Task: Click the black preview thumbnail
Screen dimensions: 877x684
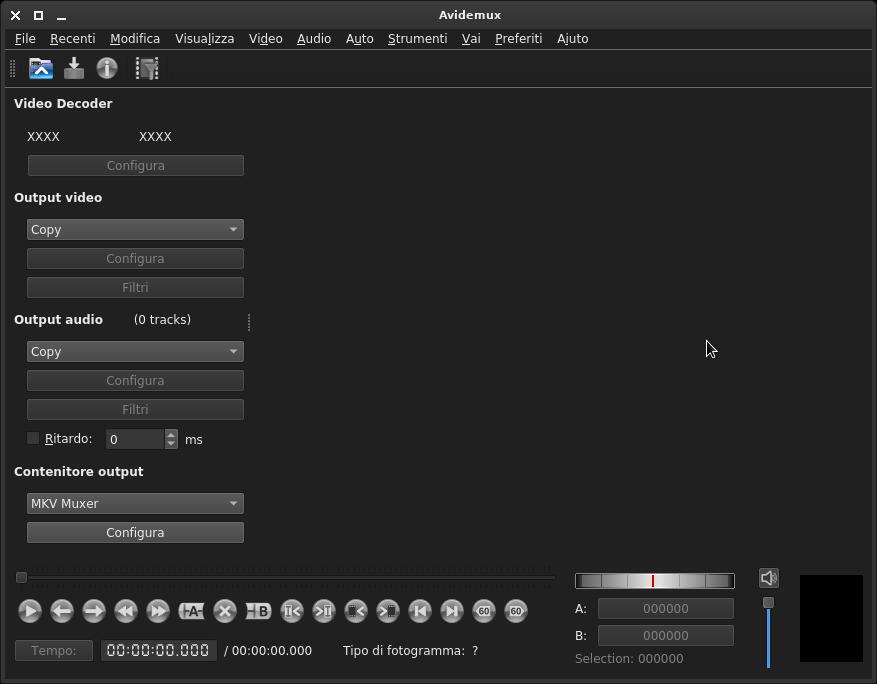Action: click(x=831, y=618)
